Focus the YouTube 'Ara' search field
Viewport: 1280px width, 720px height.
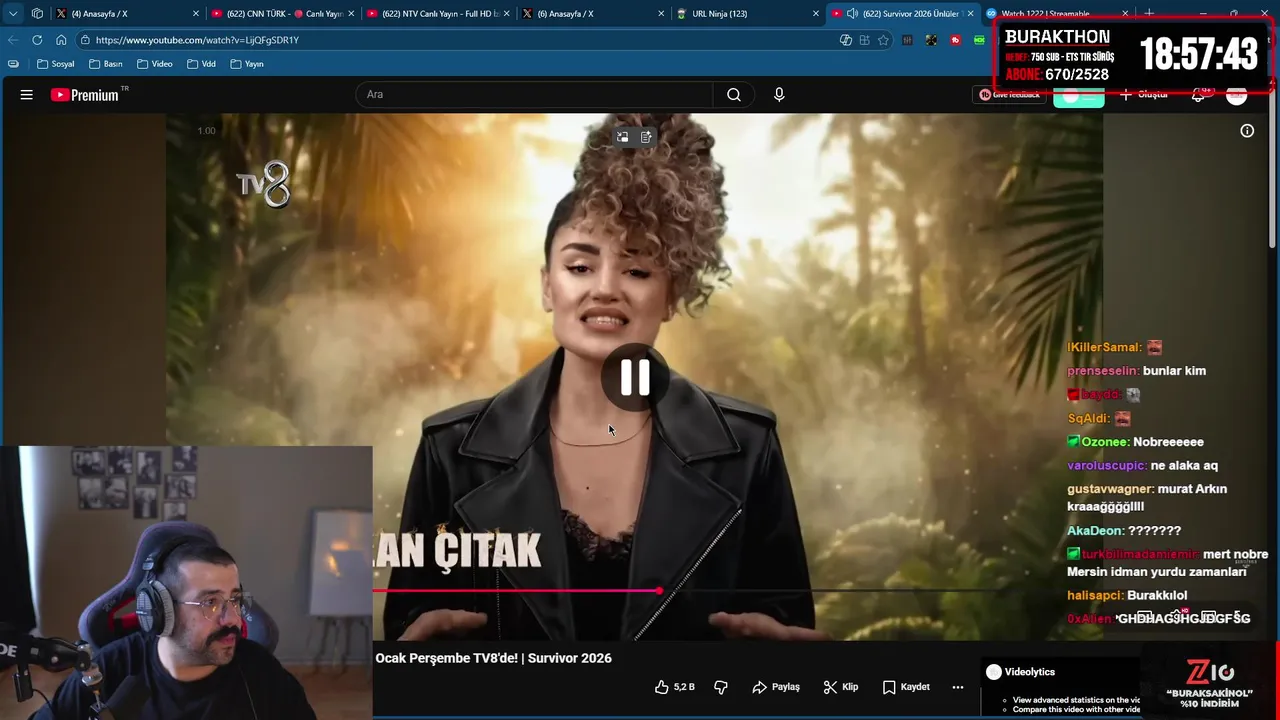[534, 95]
